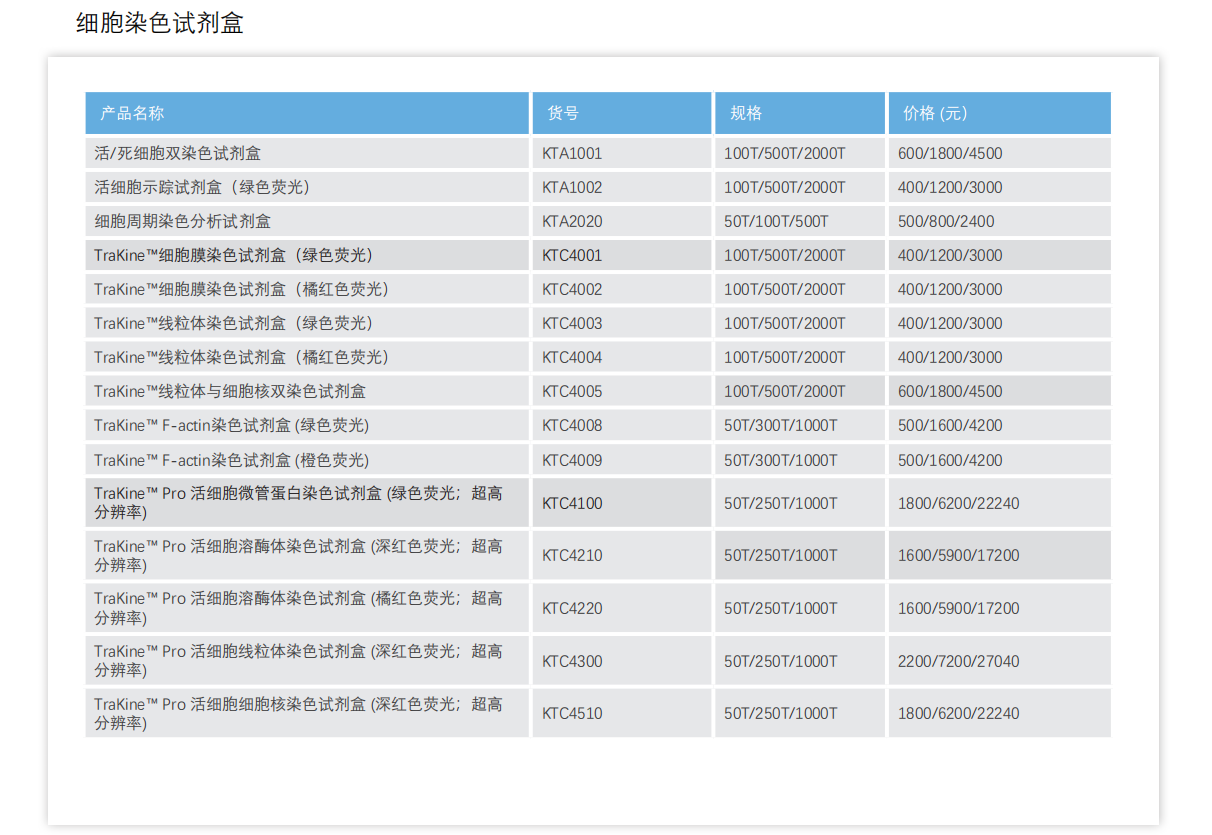Click catalog number KTC4009

[x=572, y=461]
